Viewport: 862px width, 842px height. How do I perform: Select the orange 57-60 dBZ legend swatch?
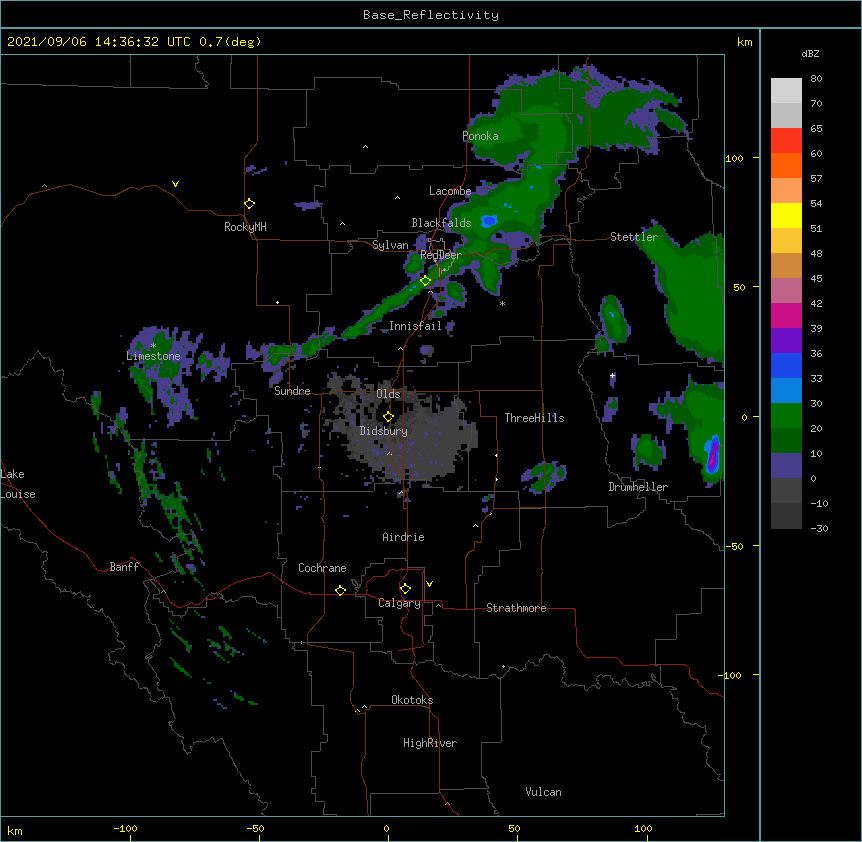click(x=786, y=165)
